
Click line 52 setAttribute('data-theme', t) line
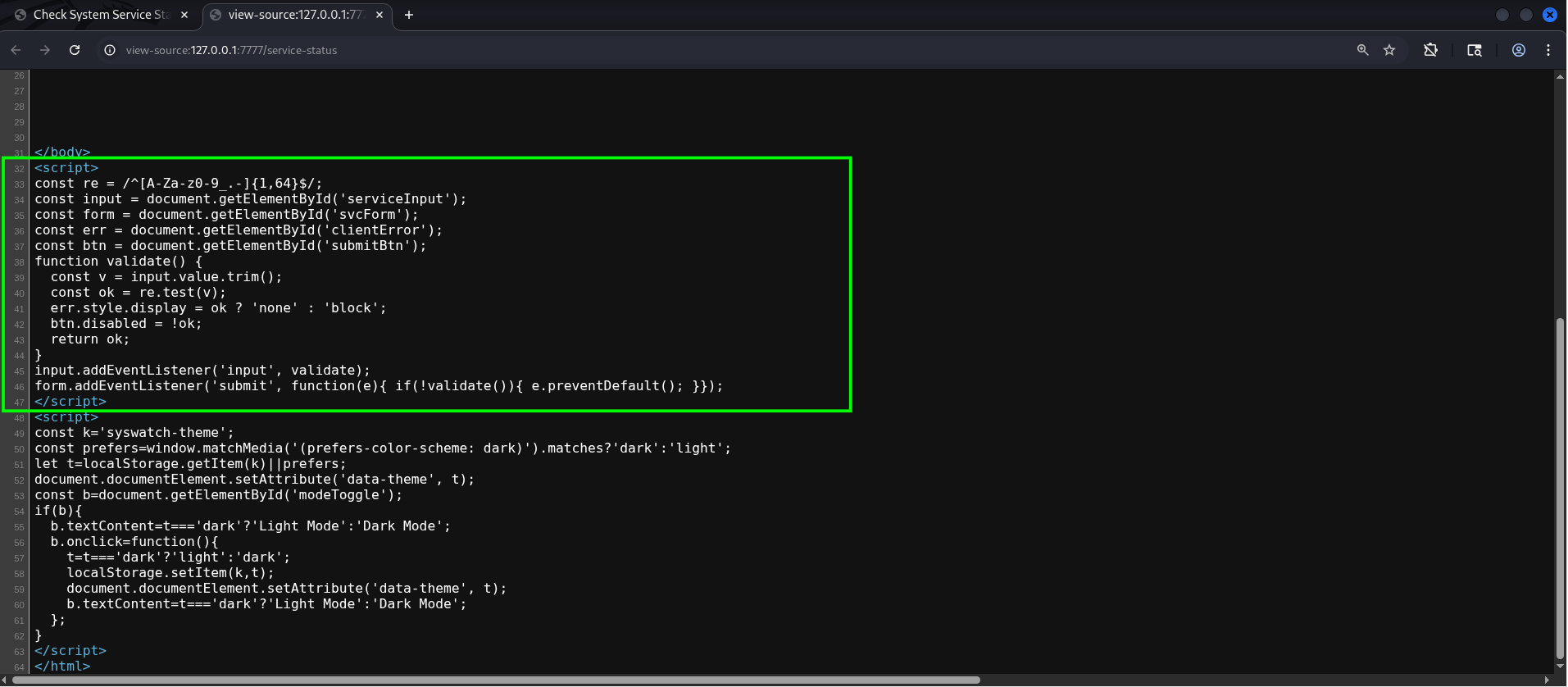pos(255,480)
